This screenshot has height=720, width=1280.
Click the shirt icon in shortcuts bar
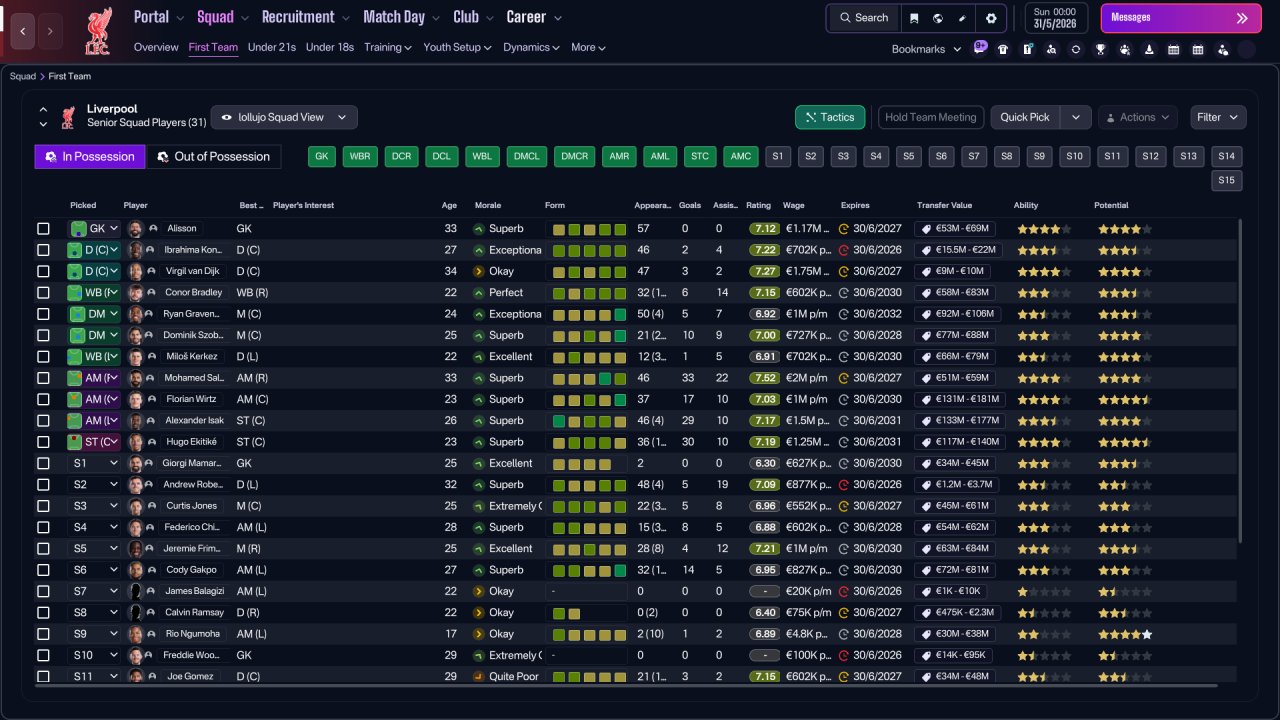[x=1003, y=49]
